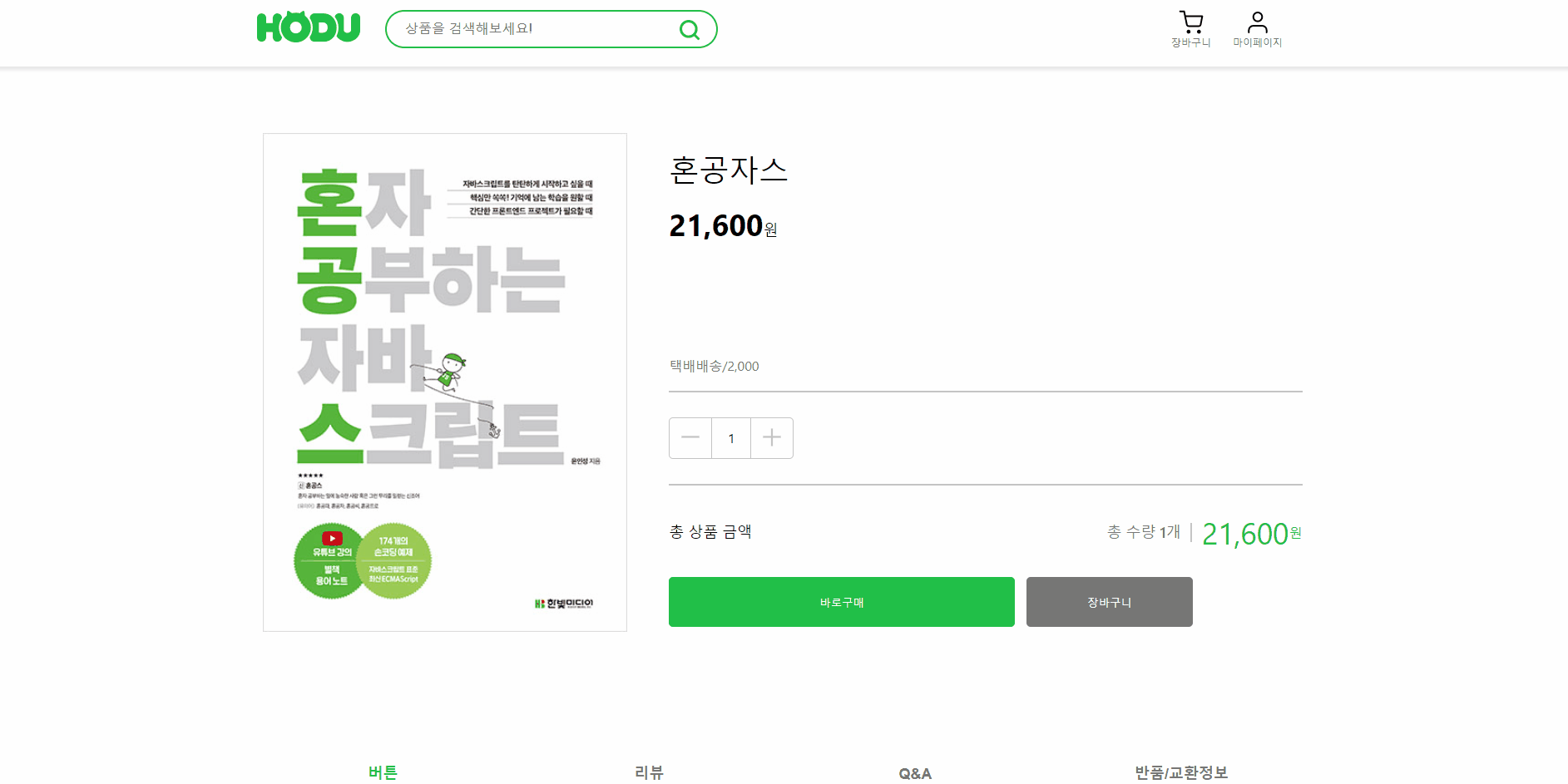This screenshot has height=784, width=1568.
Task: Click the 택배배송/2,000 shipping info text
Action: [713, 366]
